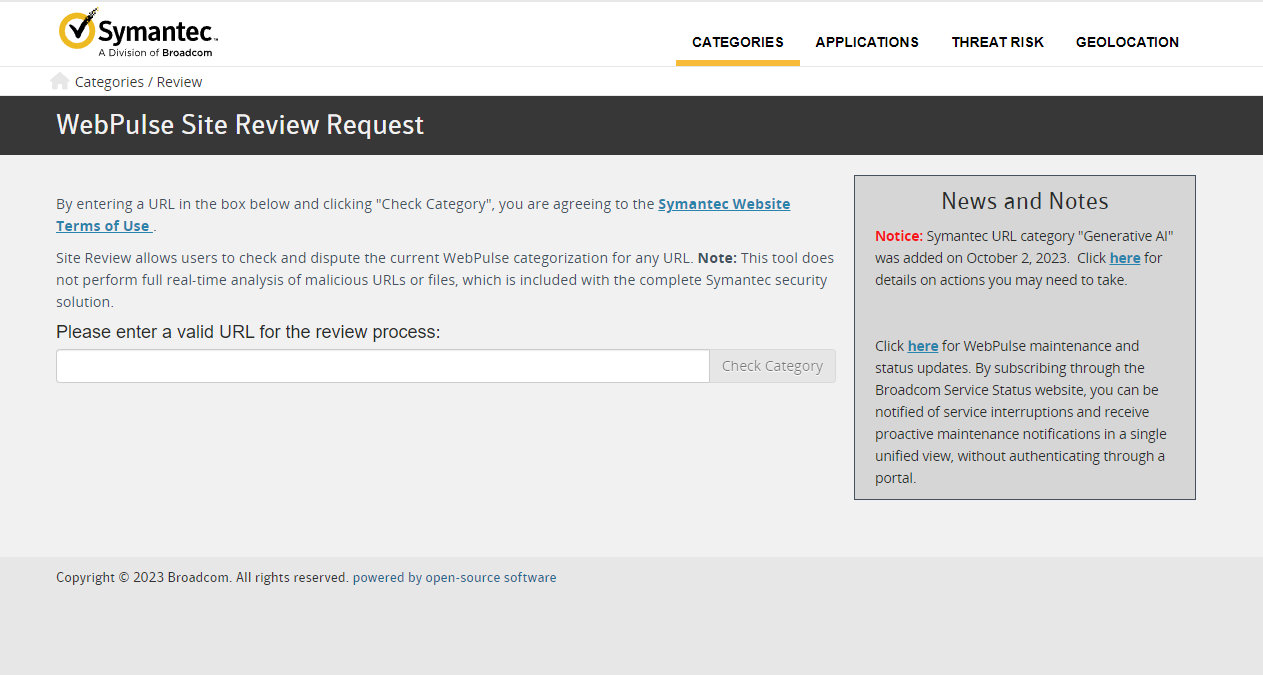Click "Review" in the breadcrumb trail
The image size is (1263, 675).
[x=180, y=81]
